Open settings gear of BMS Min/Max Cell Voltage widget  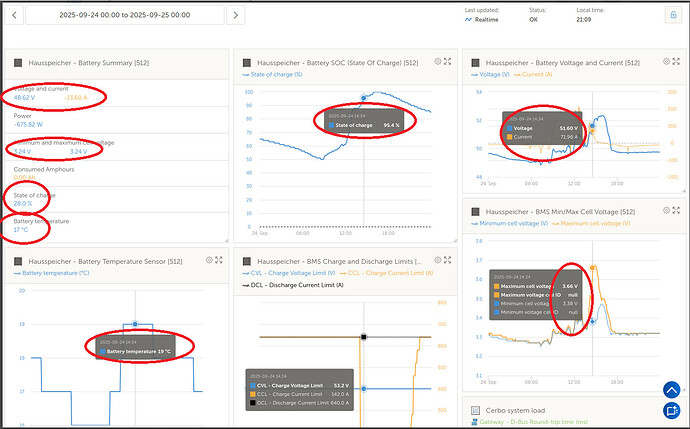[666, 211]
